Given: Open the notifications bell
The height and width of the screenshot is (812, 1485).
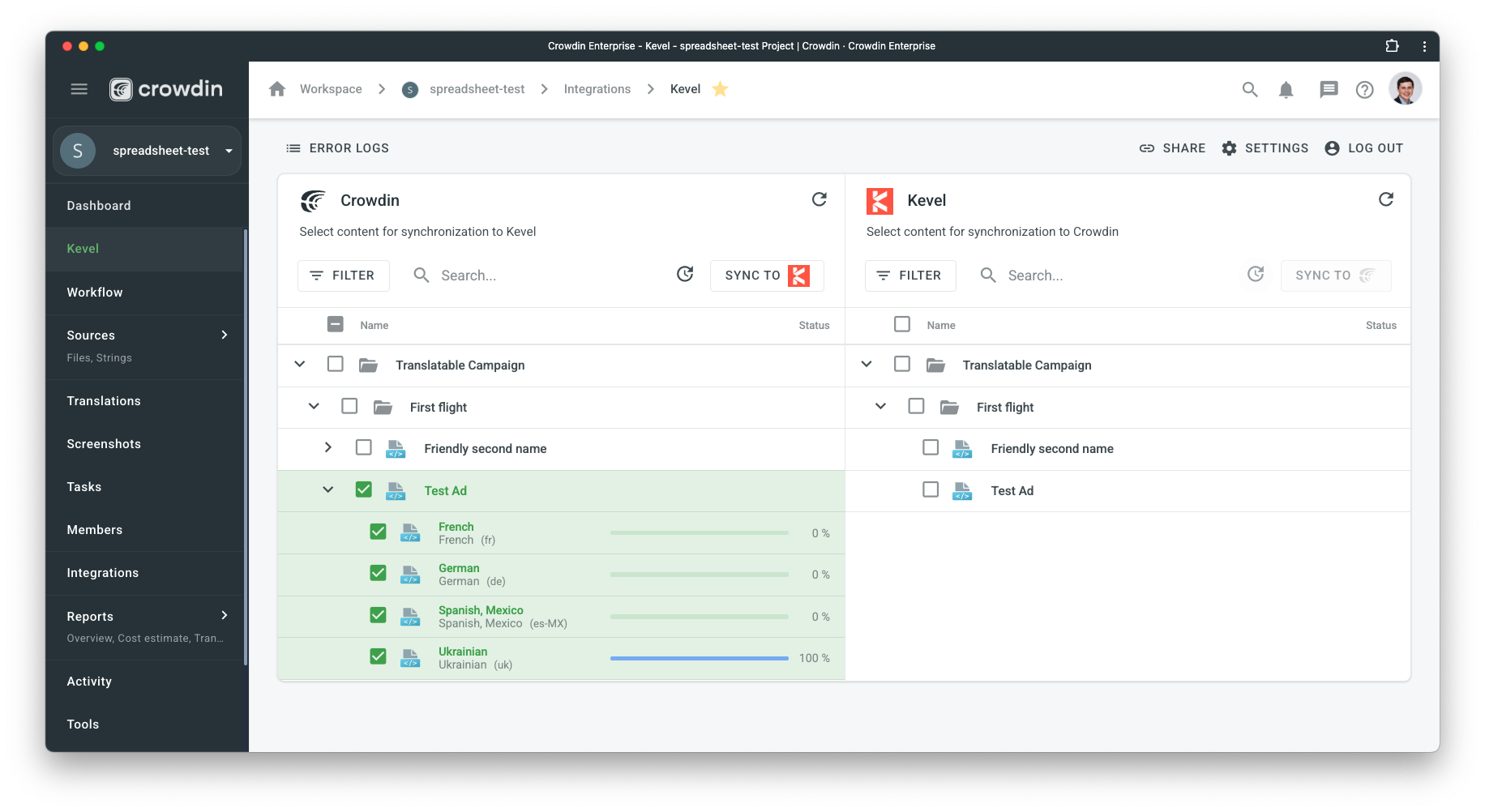Looking at the screenshot, I should point(1286,90).
